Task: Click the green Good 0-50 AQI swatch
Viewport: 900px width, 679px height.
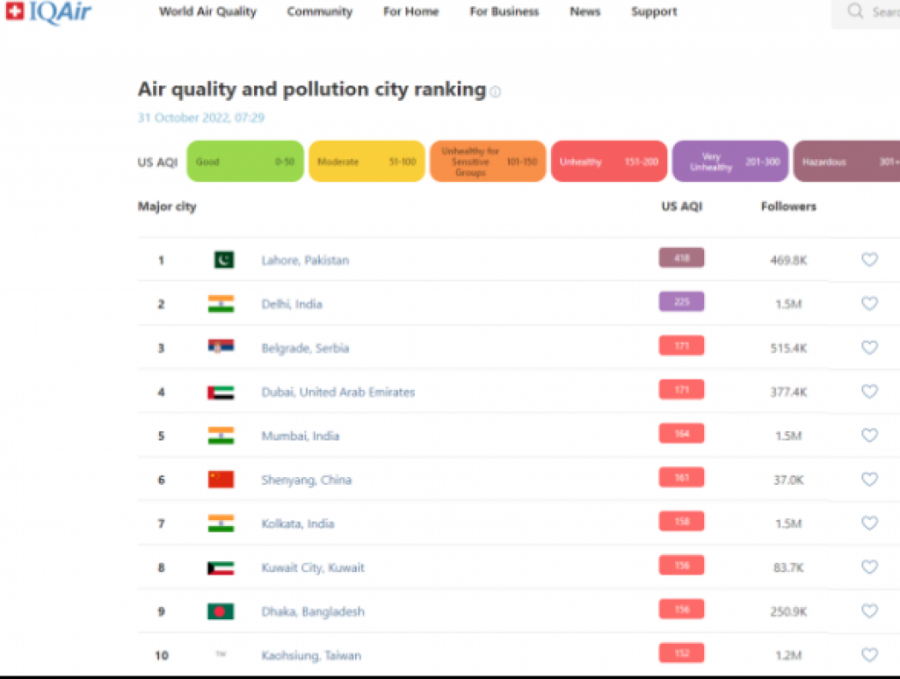Action: pos(245,162)
